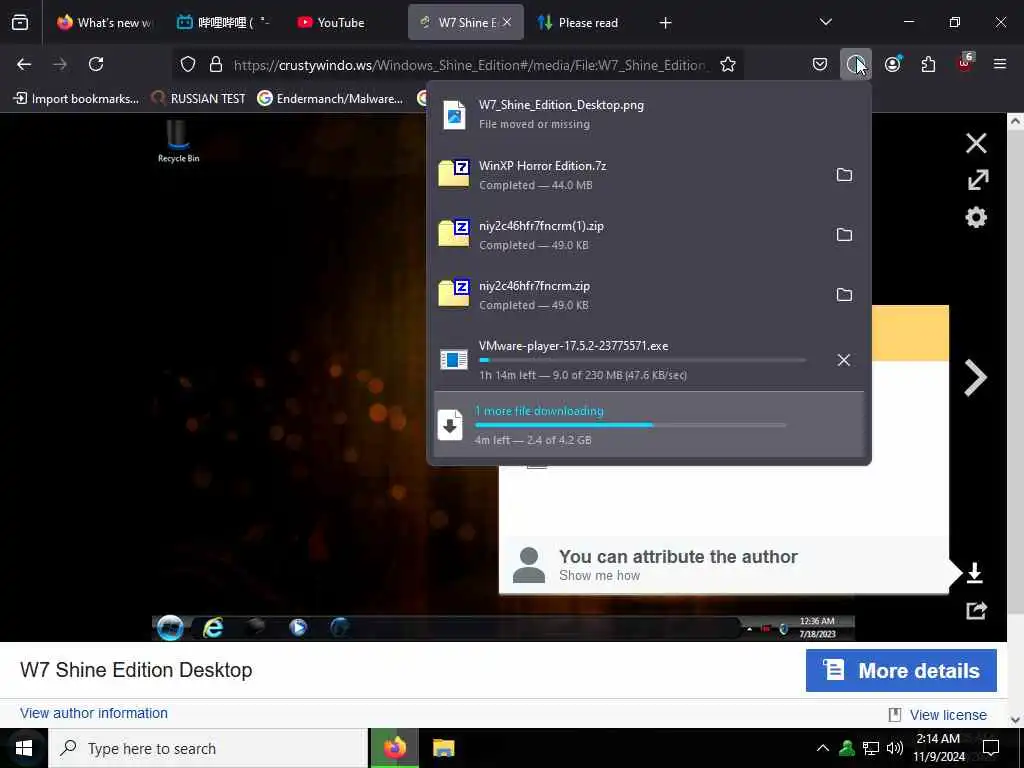Open the Windows notification center

pos(991,748)
